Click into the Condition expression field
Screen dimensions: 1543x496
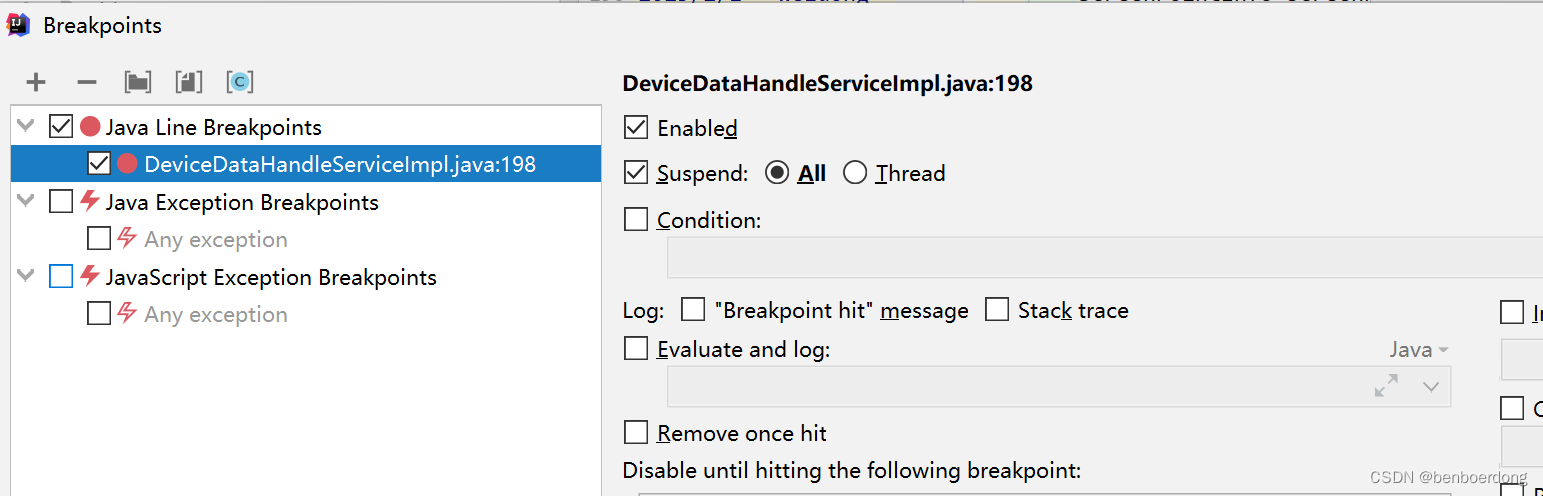point(1104,257)
